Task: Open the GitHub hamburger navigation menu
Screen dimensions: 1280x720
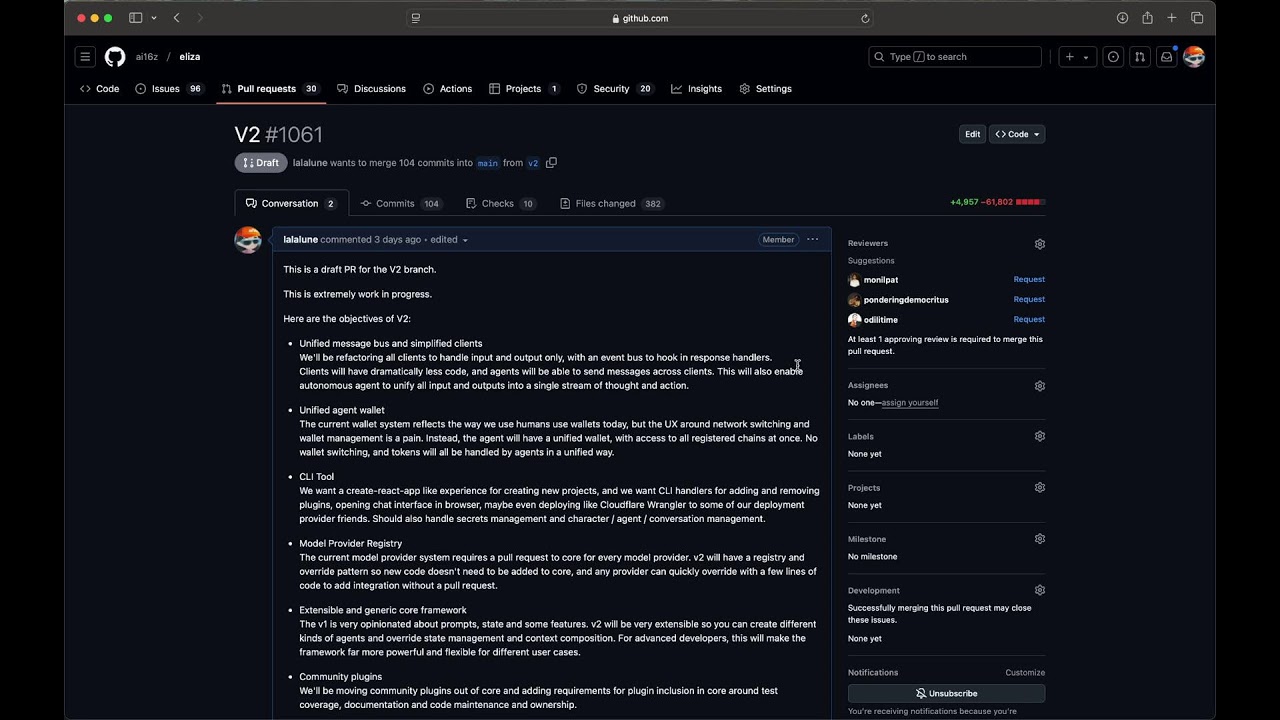Action: point(85,57)
